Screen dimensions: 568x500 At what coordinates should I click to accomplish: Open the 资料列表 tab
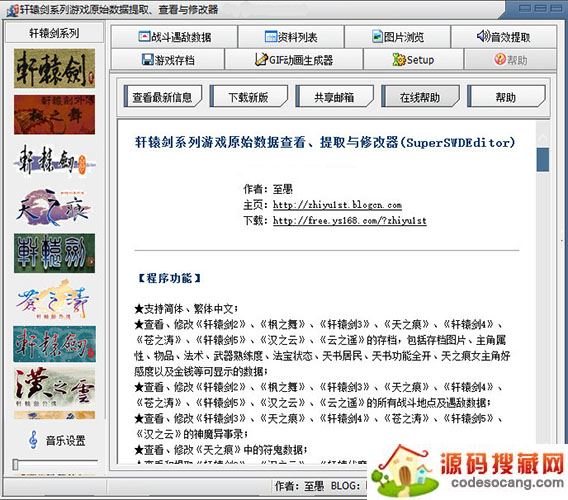[291, 37]
